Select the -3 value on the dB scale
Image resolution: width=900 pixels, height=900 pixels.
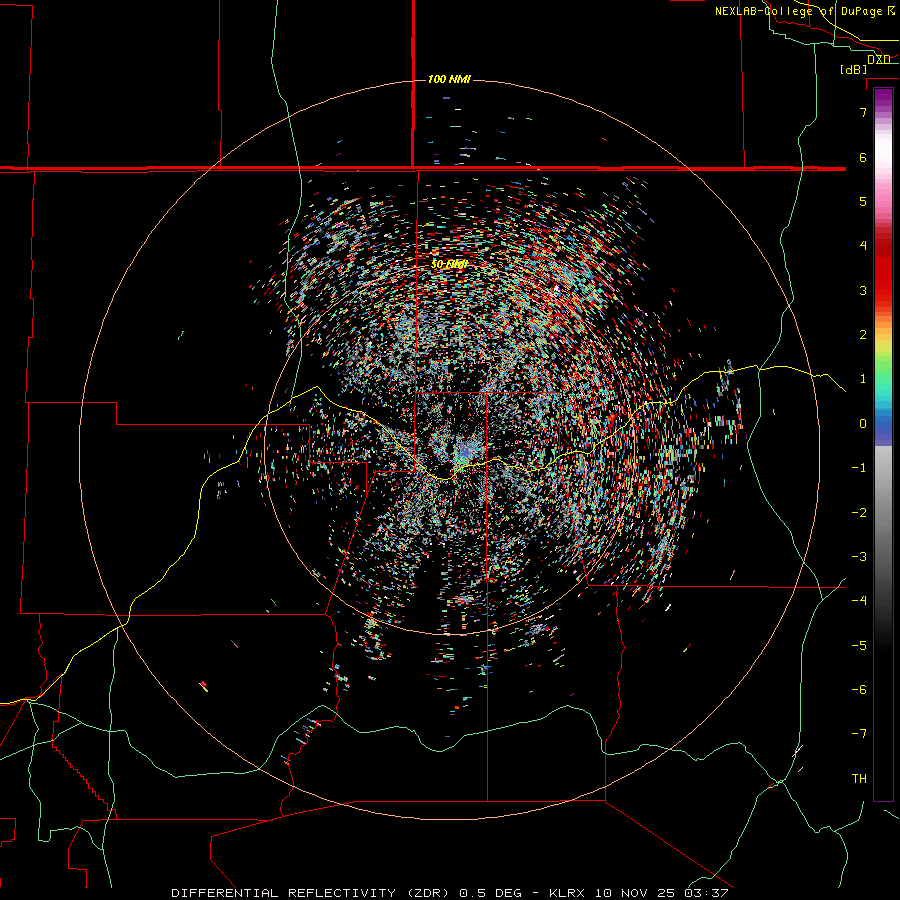tap(859, 557)
